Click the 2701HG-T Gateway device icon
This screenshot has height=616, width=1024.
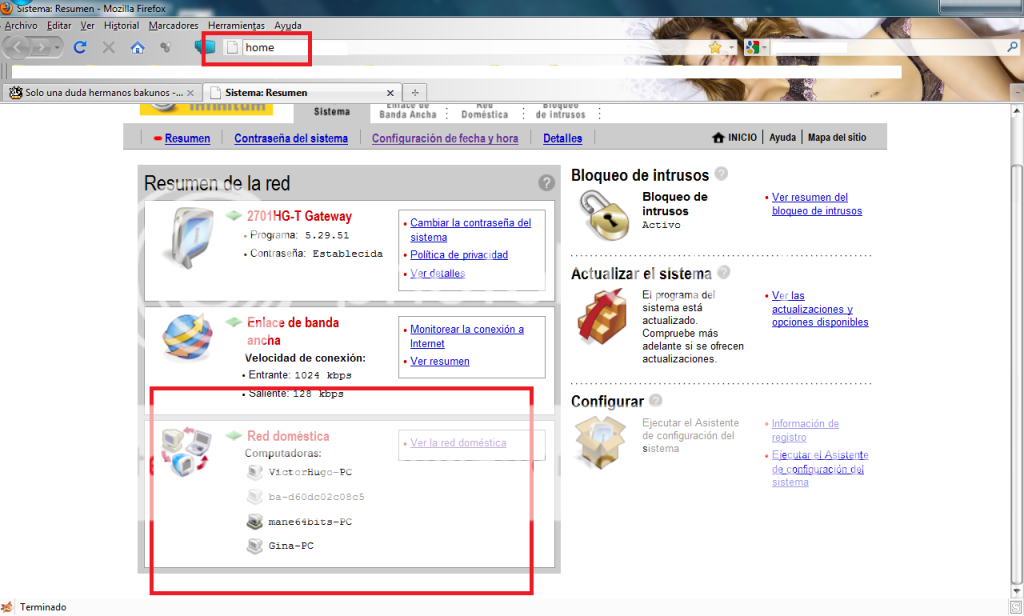tap(190, 238)
